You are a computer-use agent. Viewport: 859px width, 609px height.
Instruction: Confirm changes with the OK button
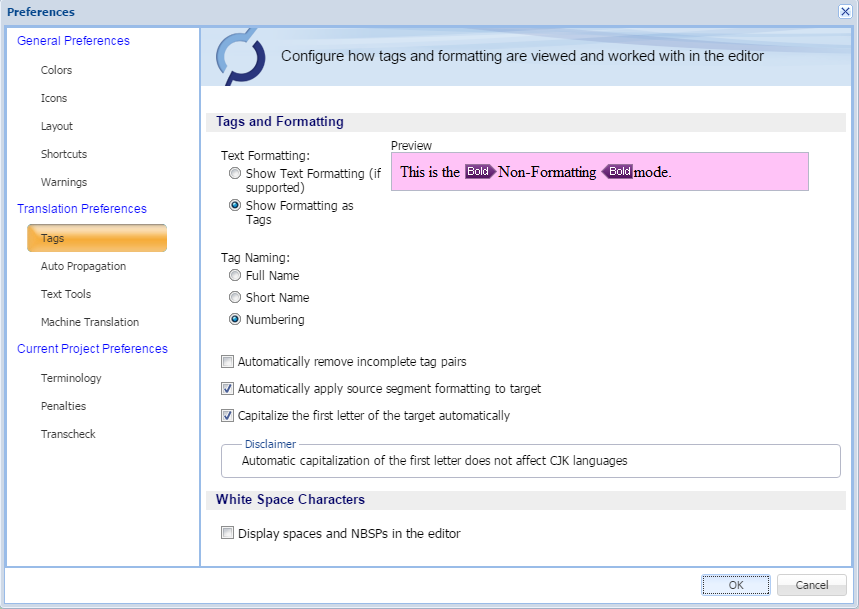tap(736, 585)
